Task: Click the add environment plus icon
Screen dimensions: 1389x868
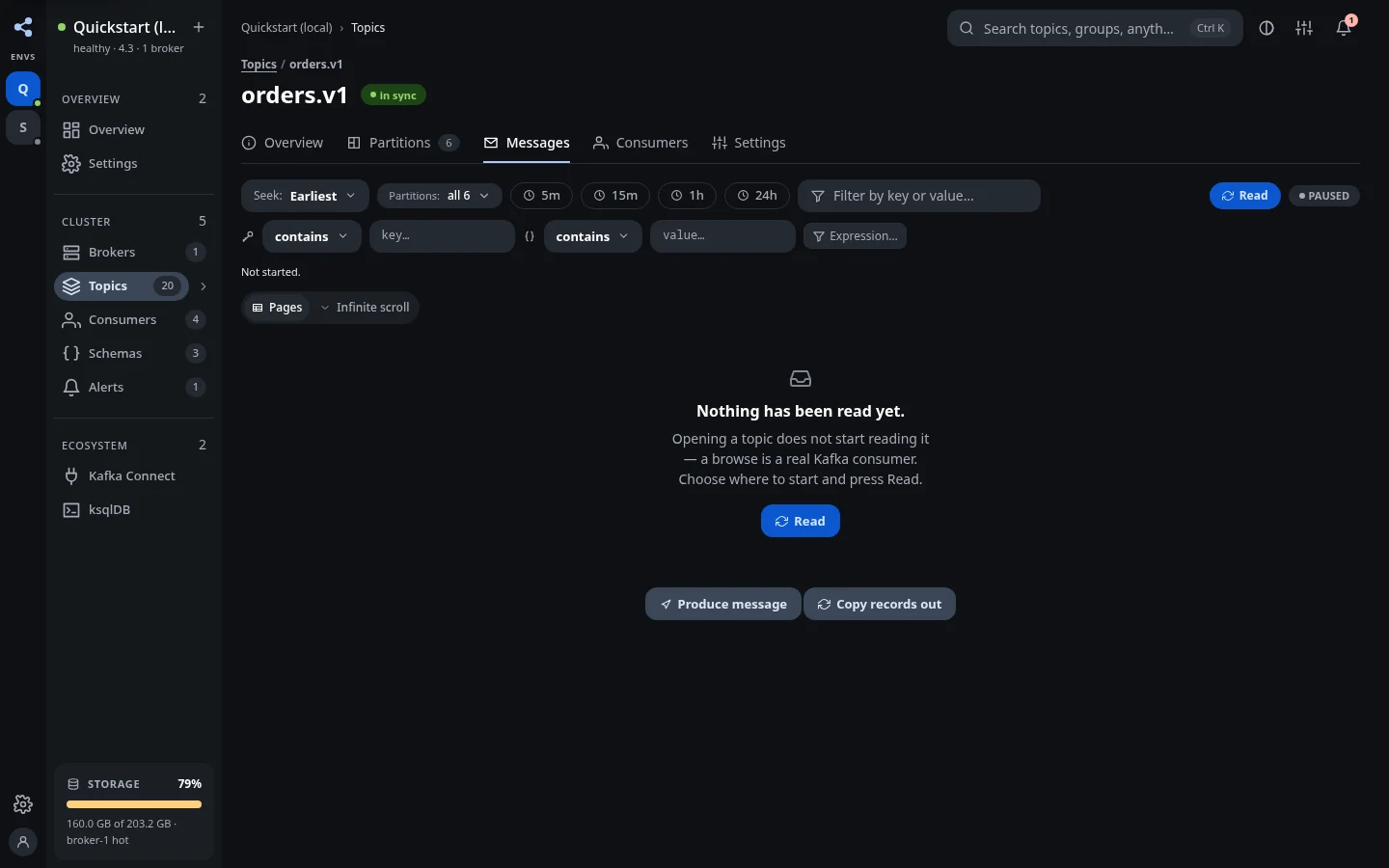Action: click(x=199, y=27)
